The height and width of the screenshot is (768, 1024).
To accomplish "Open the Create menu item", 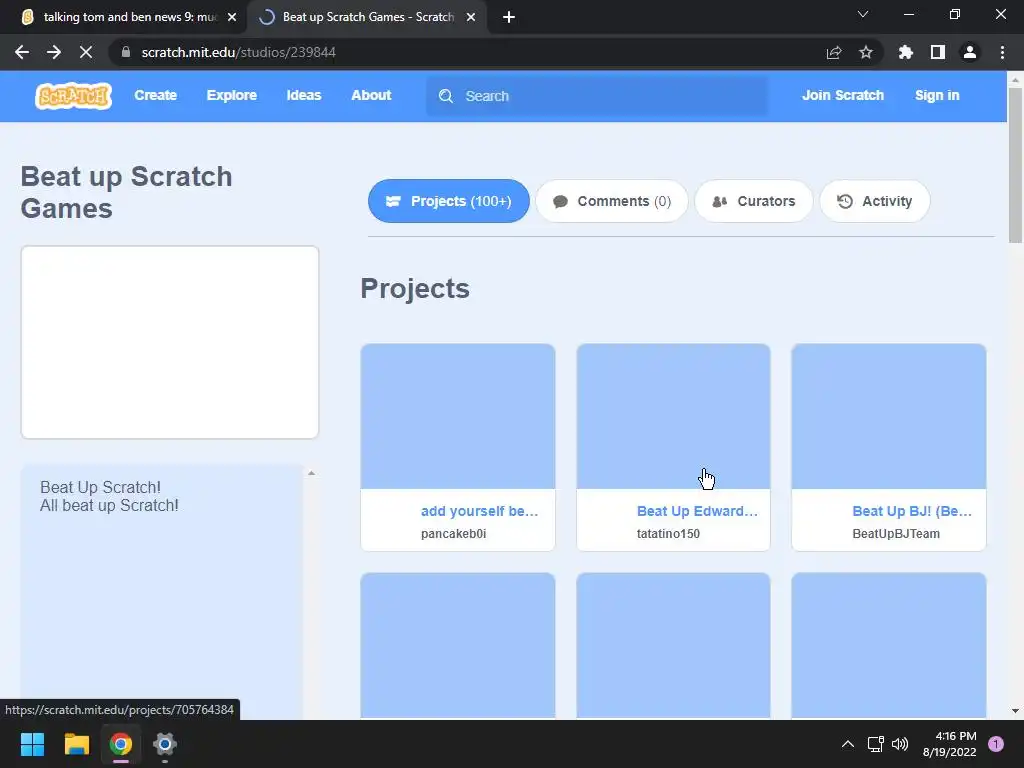I will [x=155, y=95].
